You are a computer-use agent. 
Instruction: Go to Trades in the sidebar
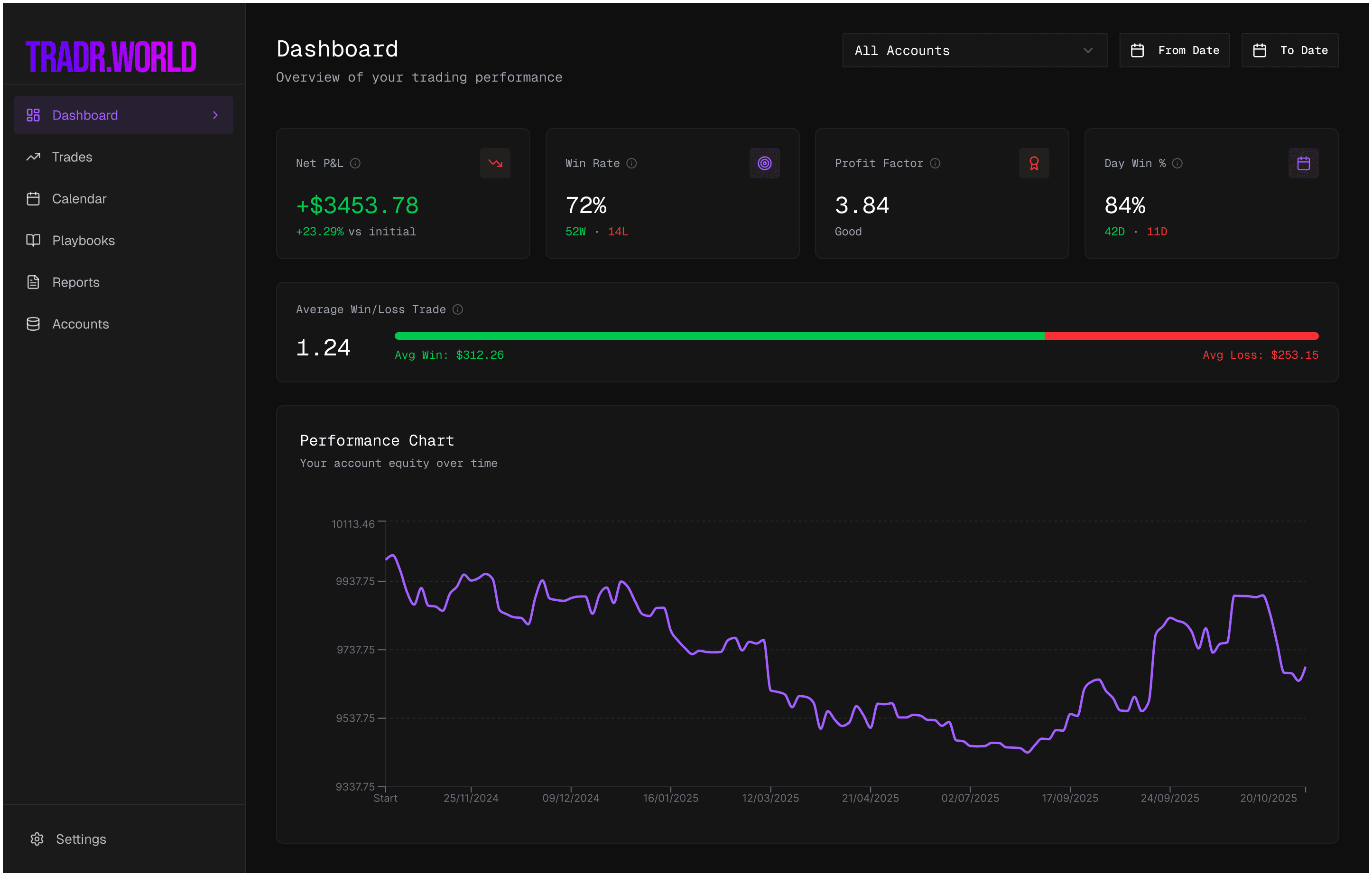point(72,157)
